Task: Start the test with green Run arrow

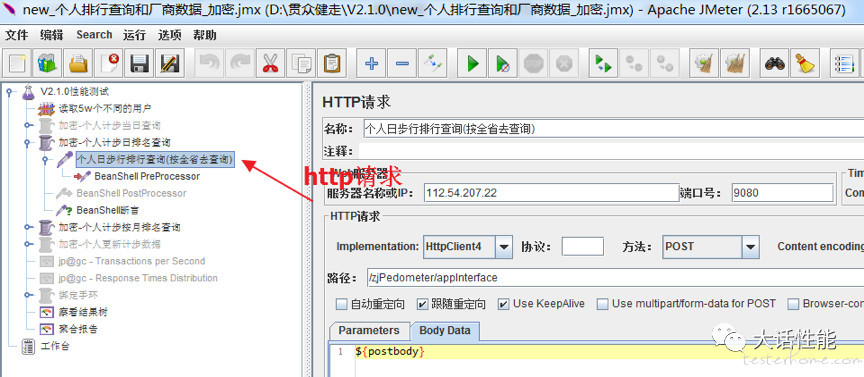Action: tap(473, 63)
